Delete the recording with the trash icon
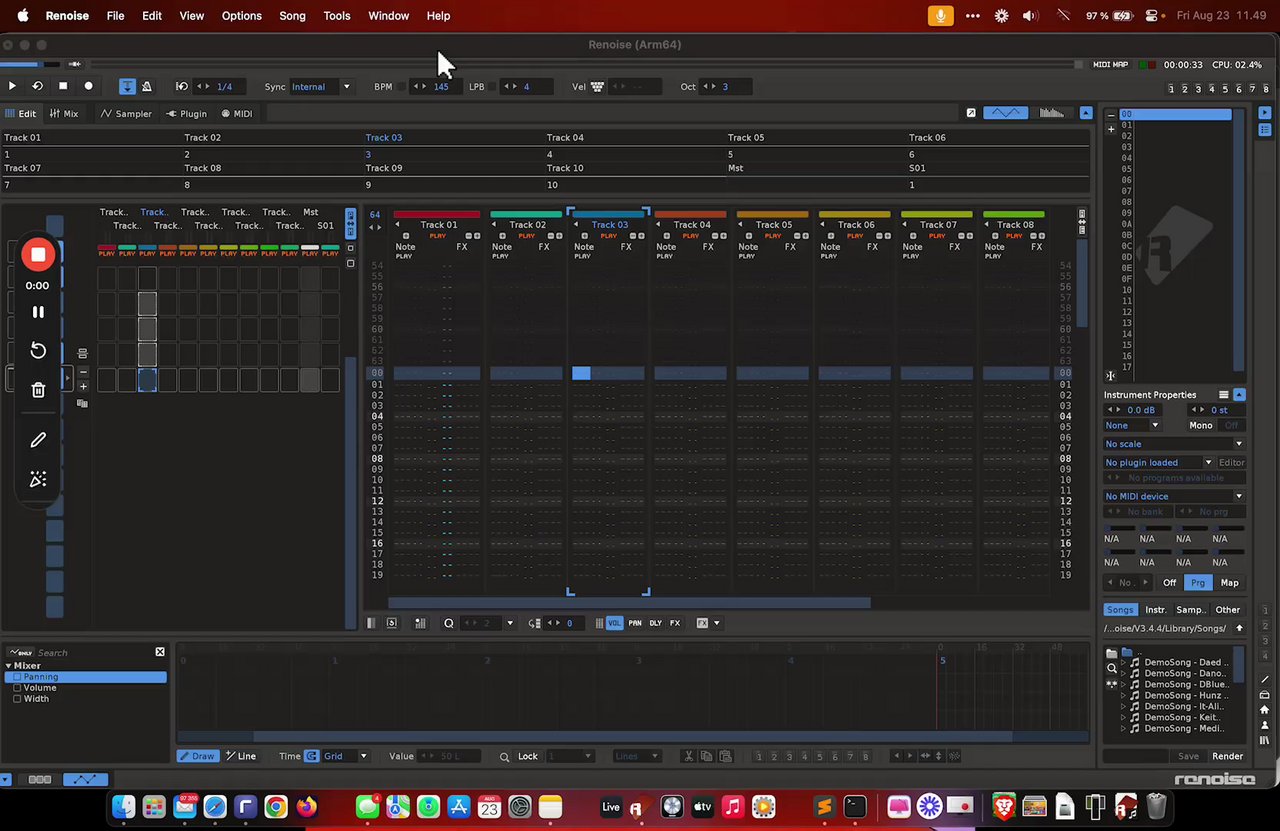This screenshot has width=1280, height=831. pyautogui.click(x=38, y=390)
